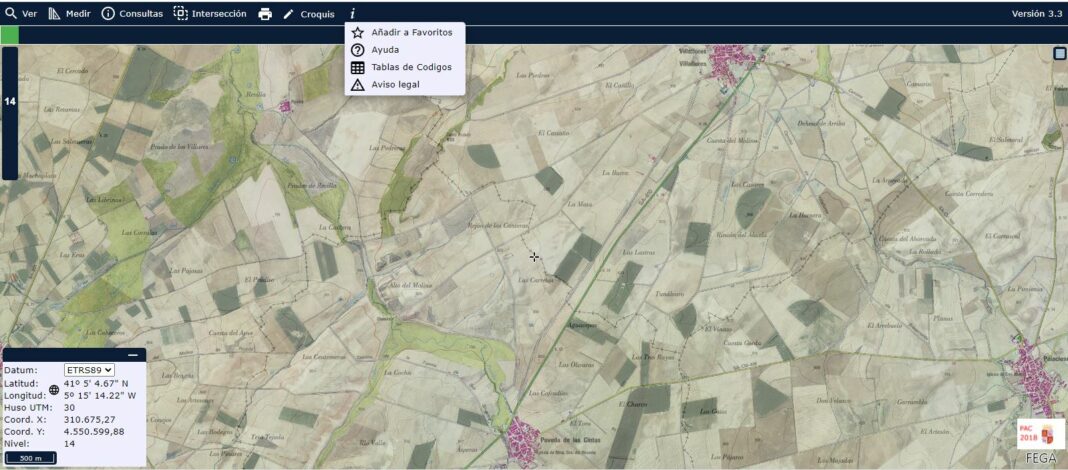Open the Consultas menu
Image resolution: width=1068 pixels, height=470 pixels.
[132, 14]
